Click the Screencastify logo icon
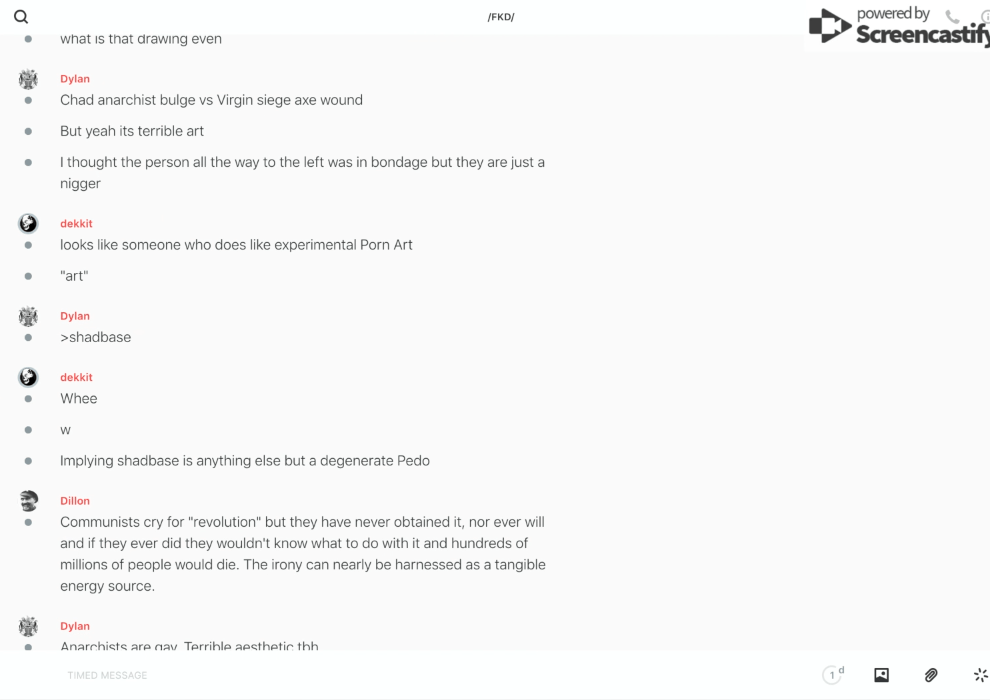Viewport: 990px width, 700px height. click(x=830, y=26)
